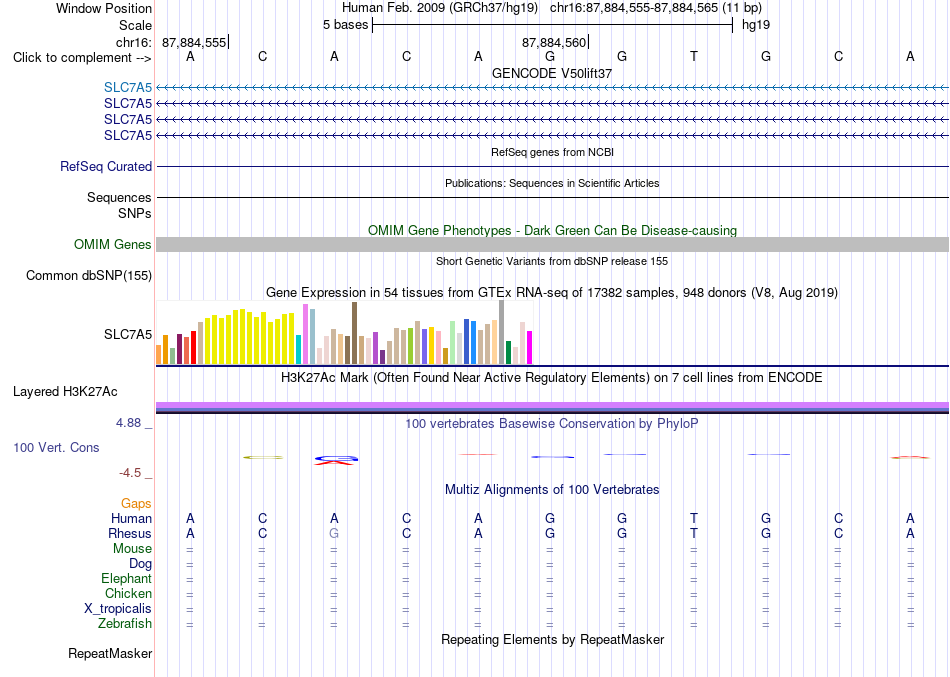Open Short Genetic Variants from dbSNP title
Image resolution: width=950 pixels, height=677 pixels.
tap(552, 261)
